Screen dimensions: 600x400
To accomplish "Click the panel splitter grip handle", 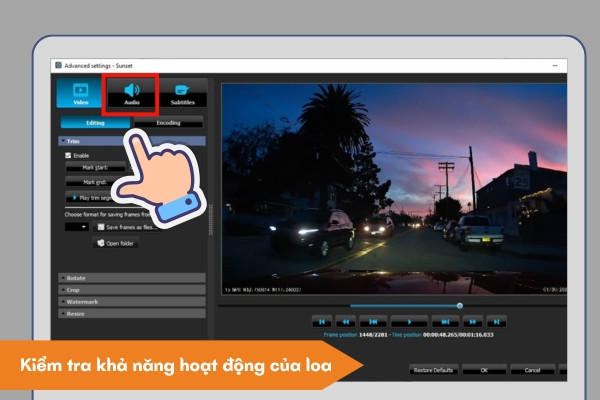I will click(x=210, y=220).
